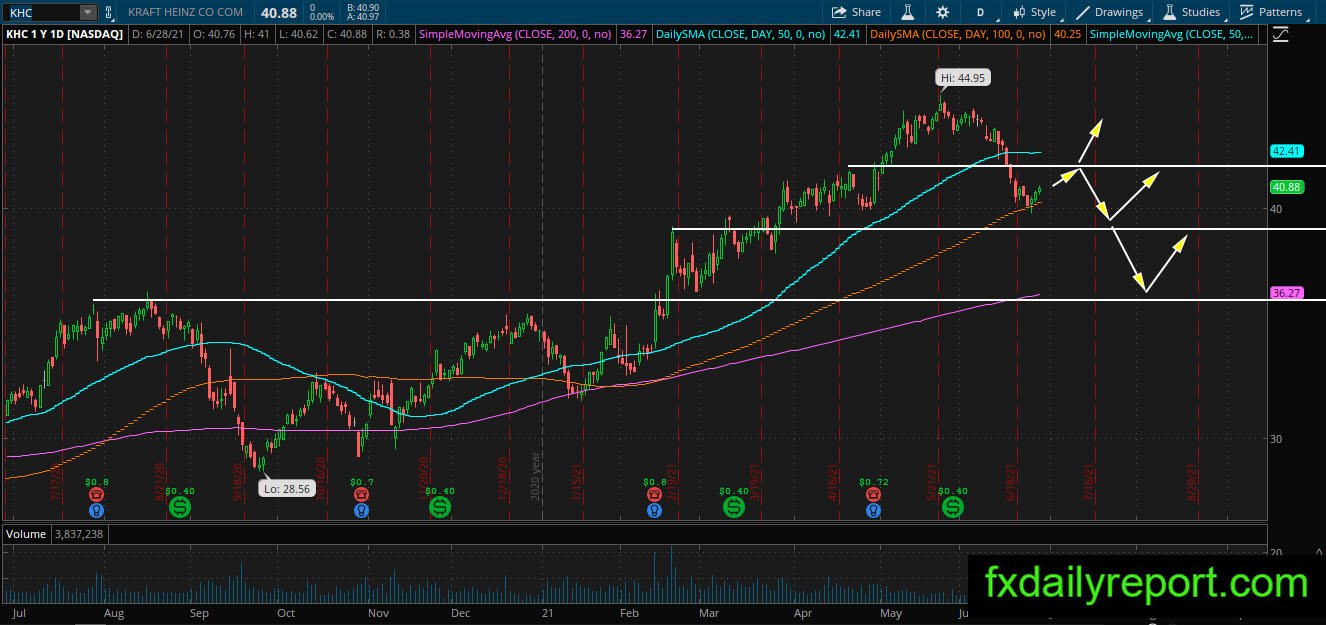This screenshot has width=1326, height=625.
Task: Click the March 2021 green dividend icon
Action: pyautogui.click(x=734, y=508)
